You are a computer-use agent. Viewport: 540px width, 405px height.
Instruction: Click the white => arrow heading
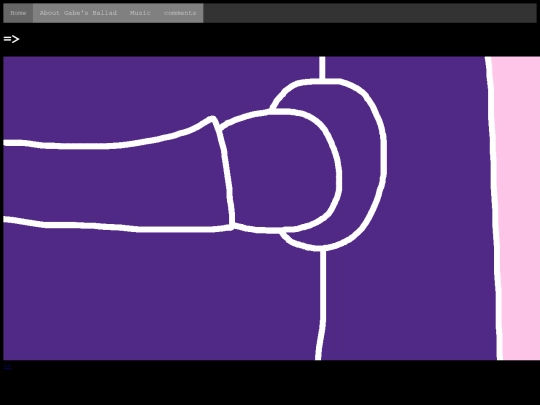coord(11,39)
